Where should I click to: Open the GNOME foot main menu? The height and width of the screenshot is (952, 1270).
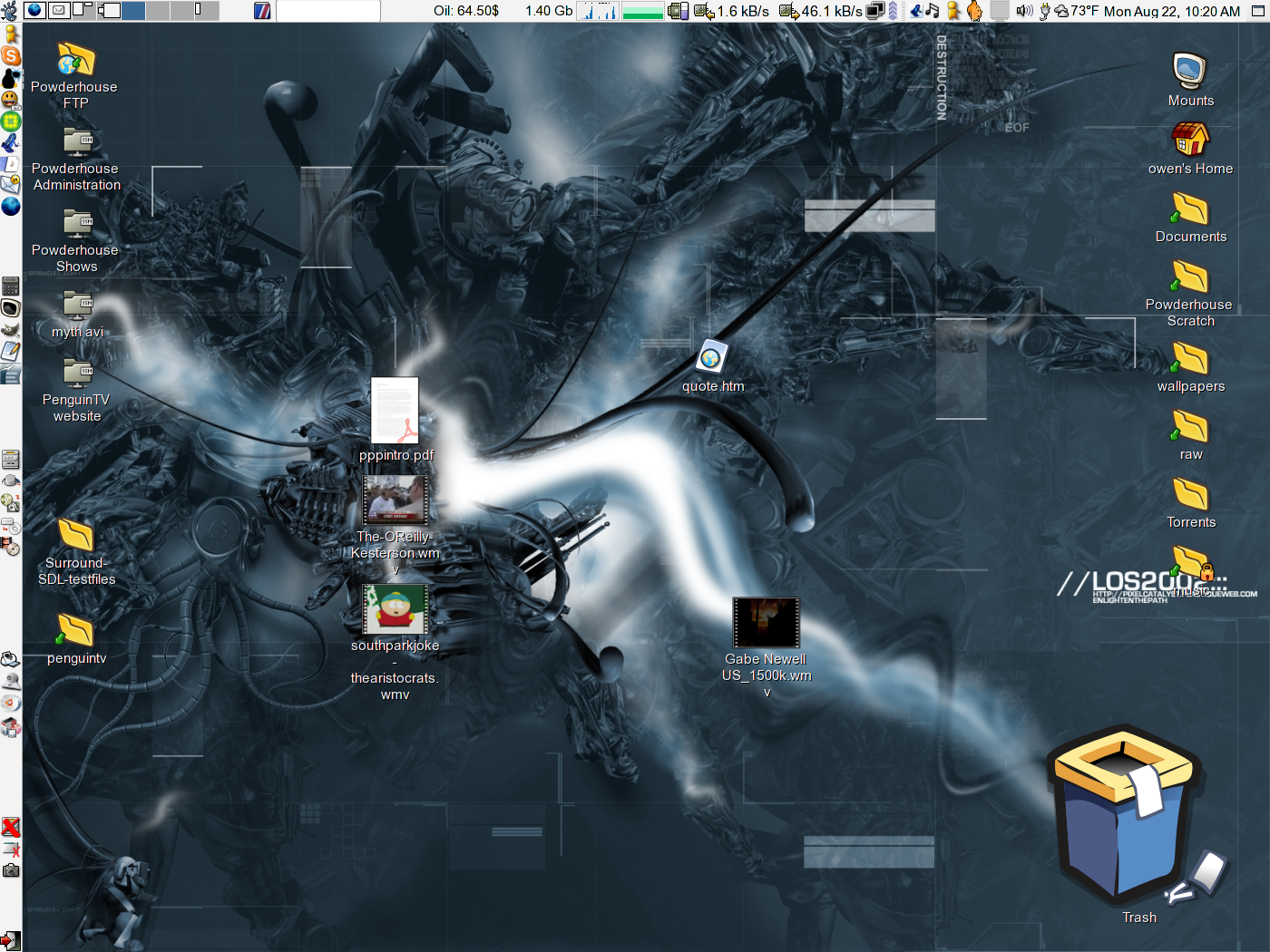pyautogui.click(x=10, y=11)
